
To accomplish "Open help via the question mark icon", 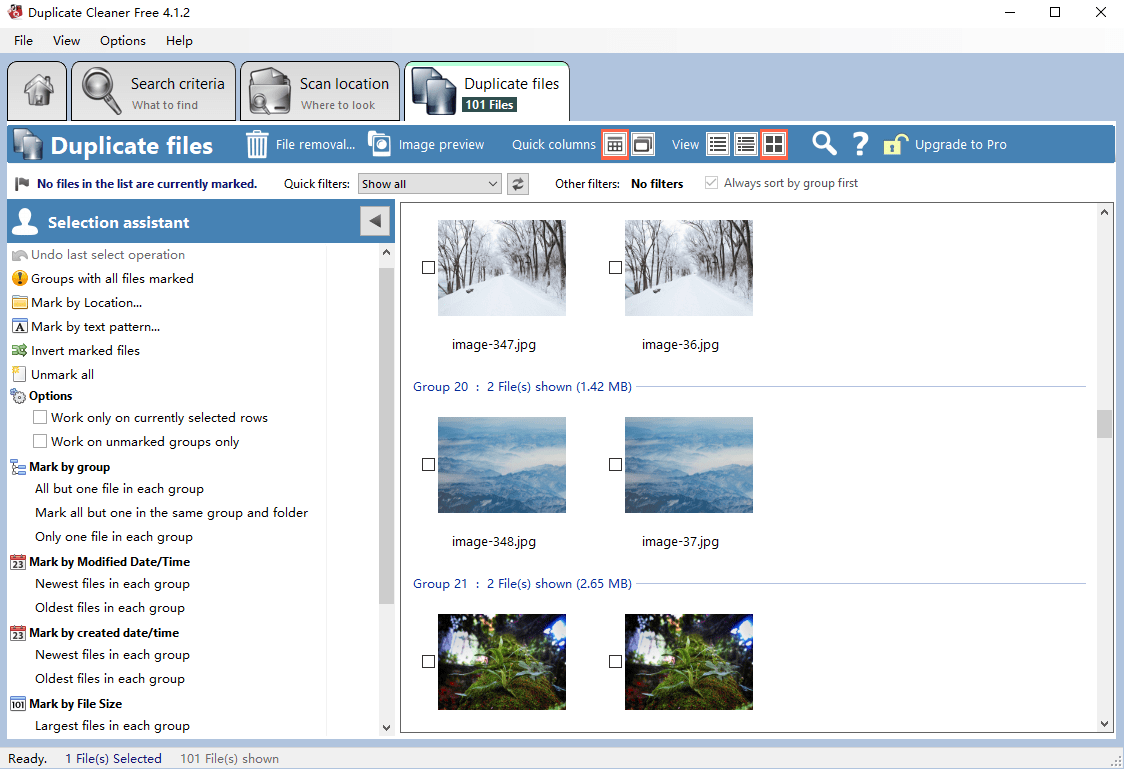I will point(861,144).
